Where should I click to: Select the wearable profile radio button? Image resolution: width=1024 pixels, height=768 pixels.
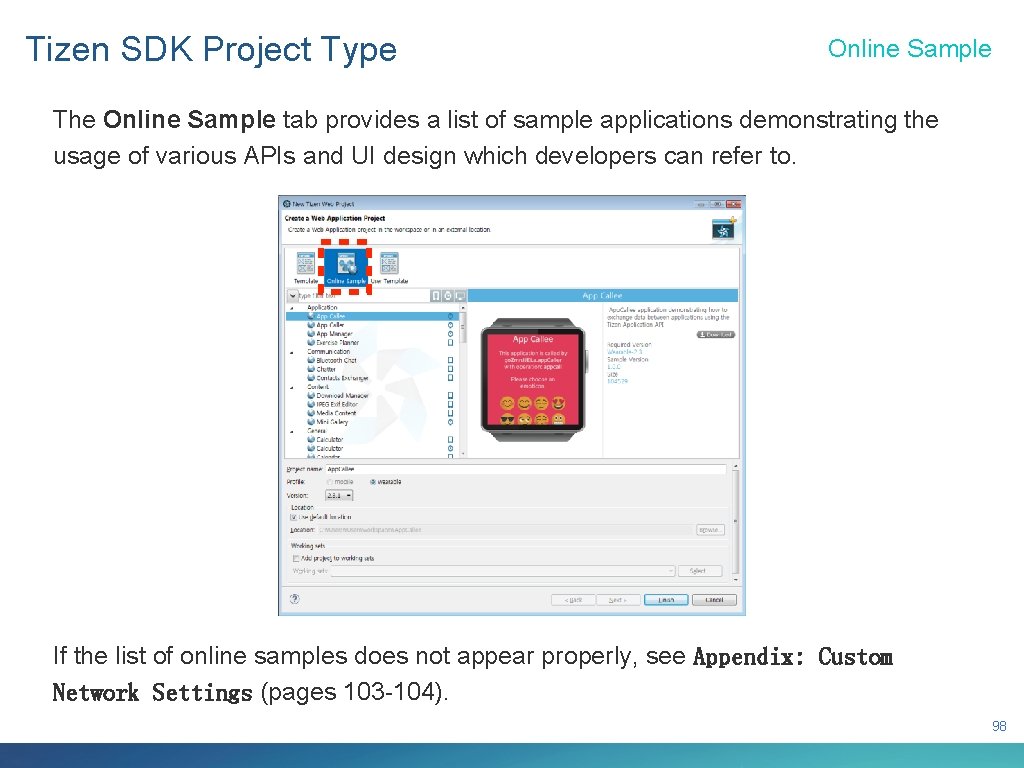tap(373, 482)
